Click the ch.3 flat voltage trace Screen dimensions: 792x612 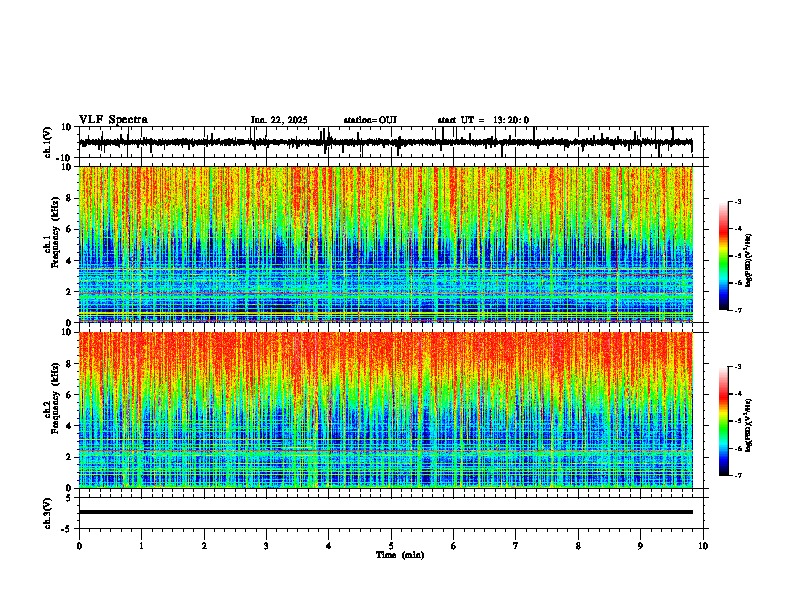386,512
